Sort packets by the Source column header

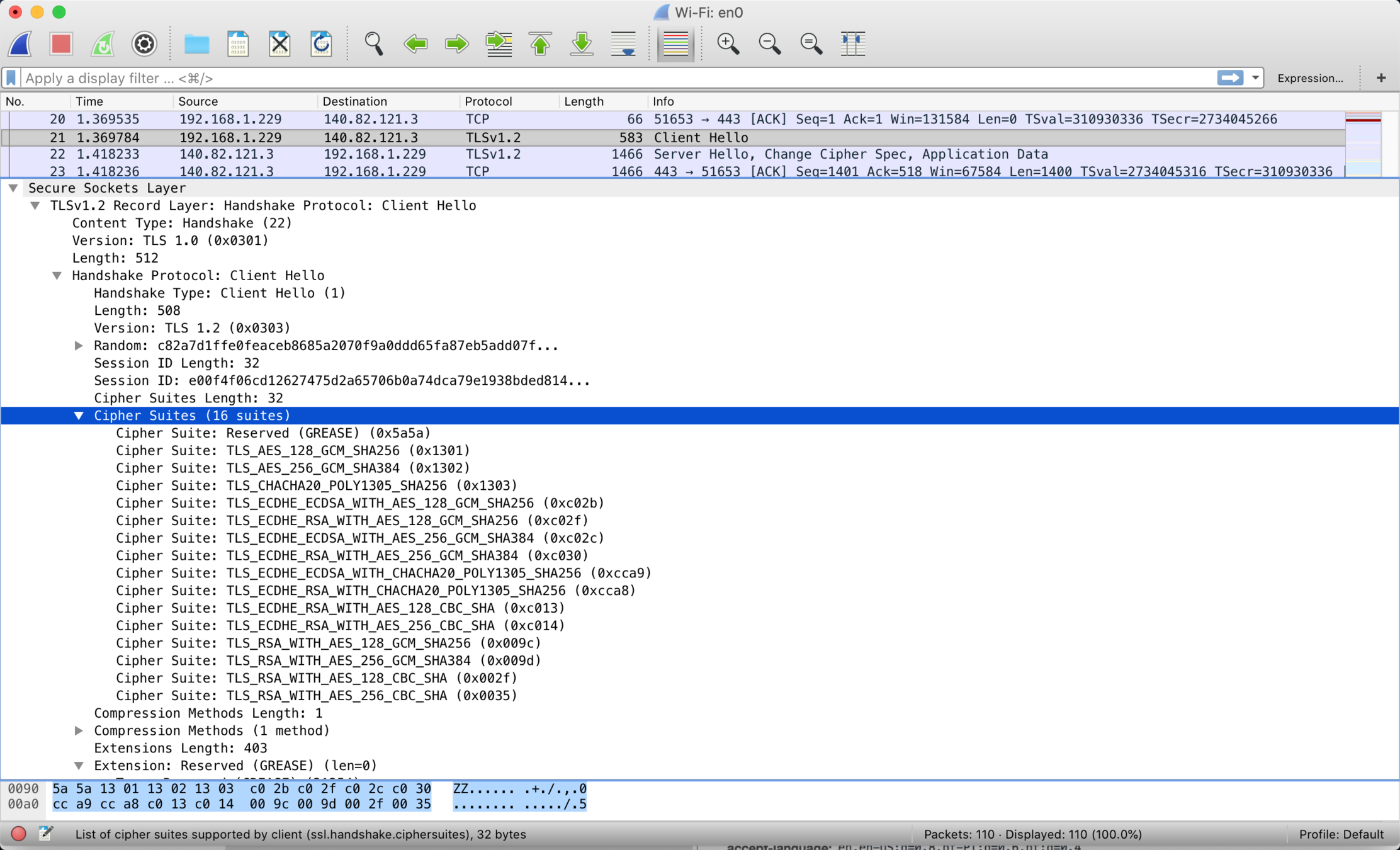pyautogui.click(x=198, y=101)
